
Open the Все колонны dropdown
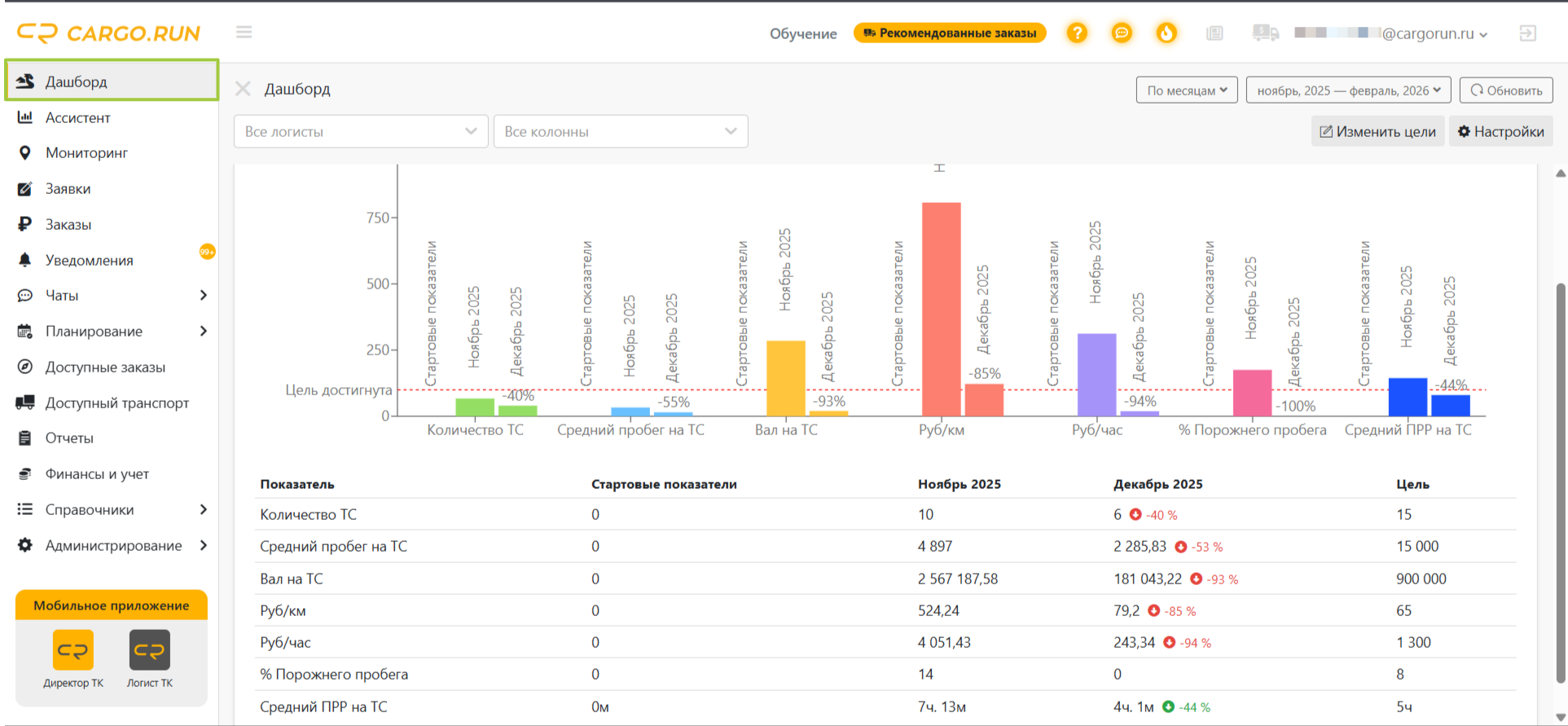pos(621,131)
